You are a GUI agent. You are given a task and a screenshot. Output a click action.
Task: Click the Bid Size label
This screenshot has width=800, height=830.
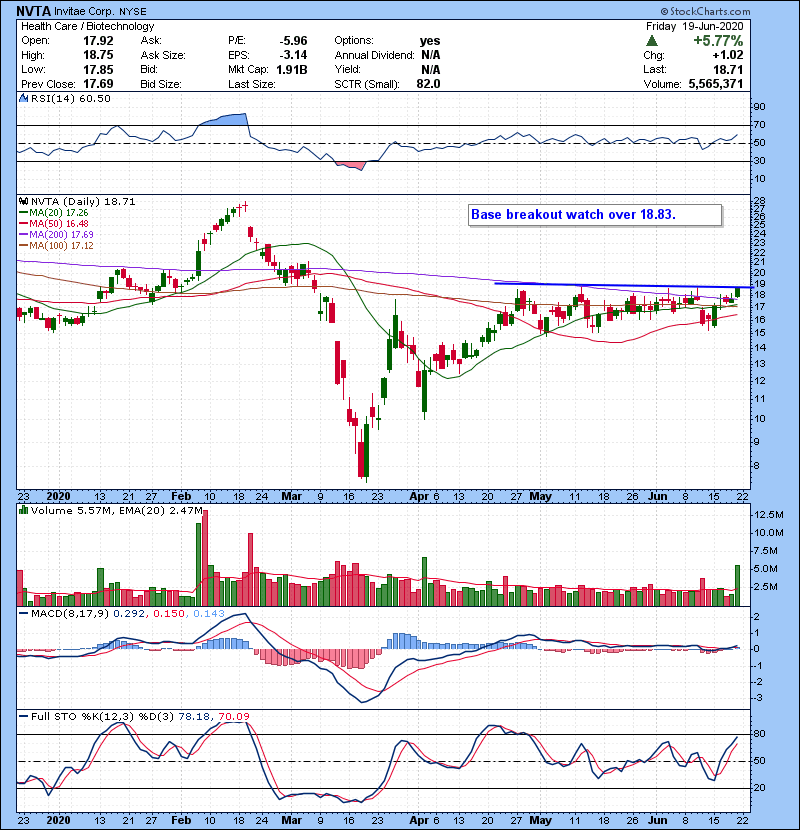161,84
